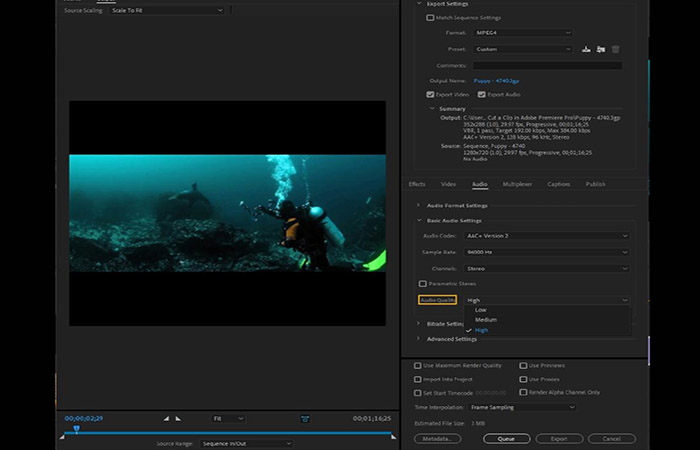
Task: Expand the Bitrate Settings section
Action: 418,324
